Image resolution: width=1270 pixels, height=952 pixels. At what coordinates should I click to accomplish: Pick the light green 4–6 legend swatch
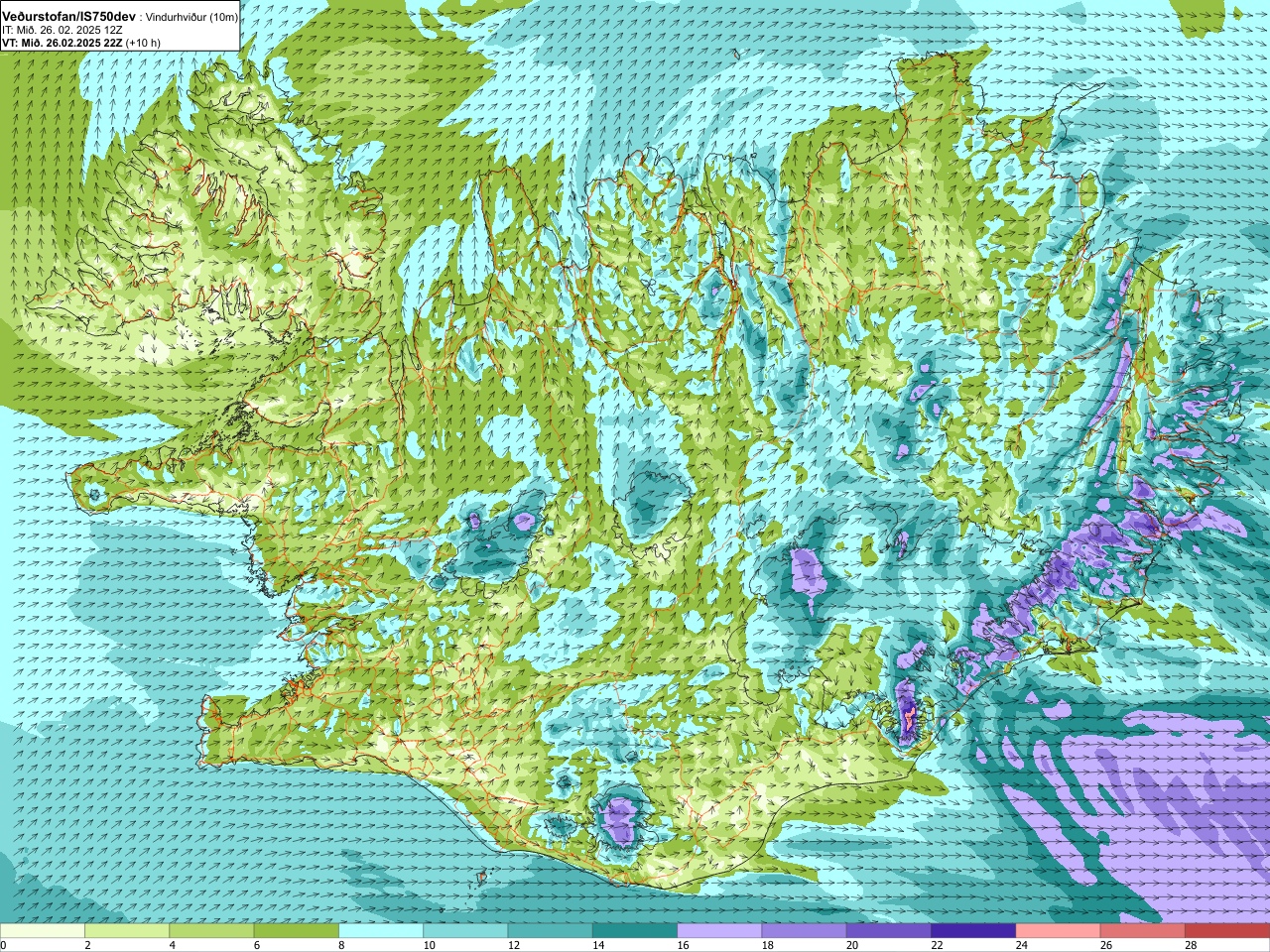click(x=211, y=931)
